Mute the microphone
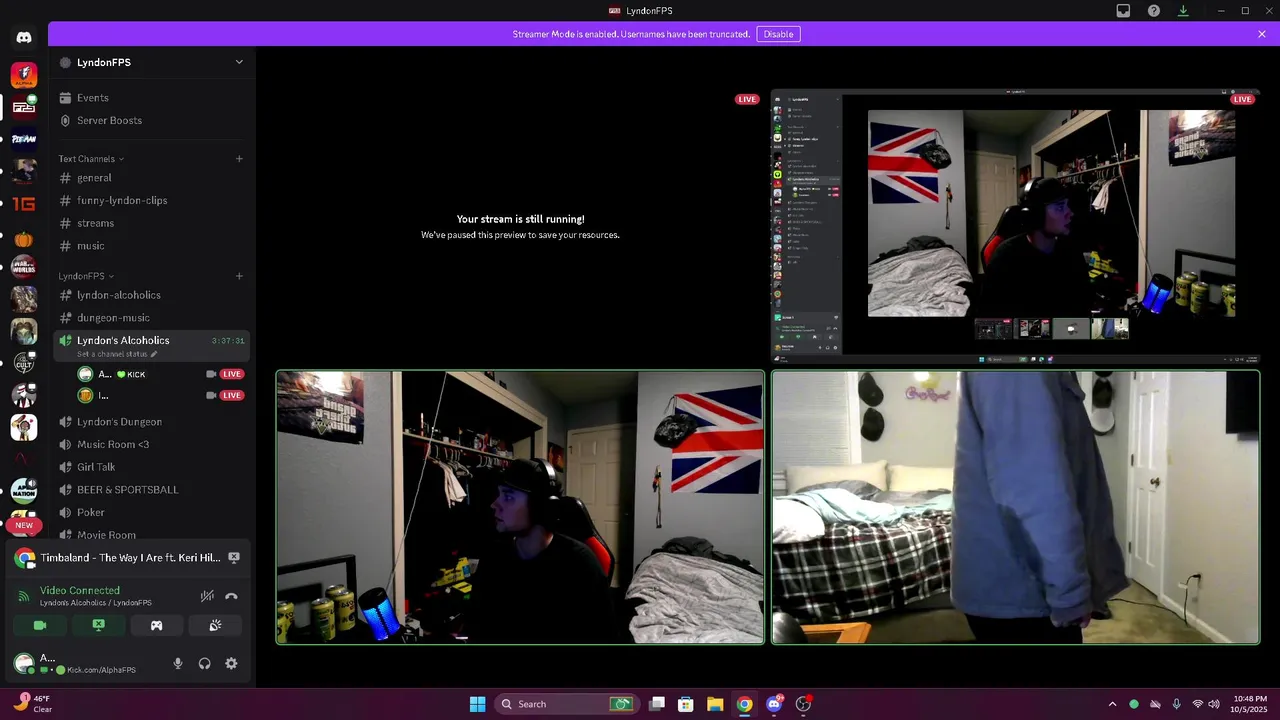Image resolution: width=1280 pixels, height=720 pixels. pos(178,663)
